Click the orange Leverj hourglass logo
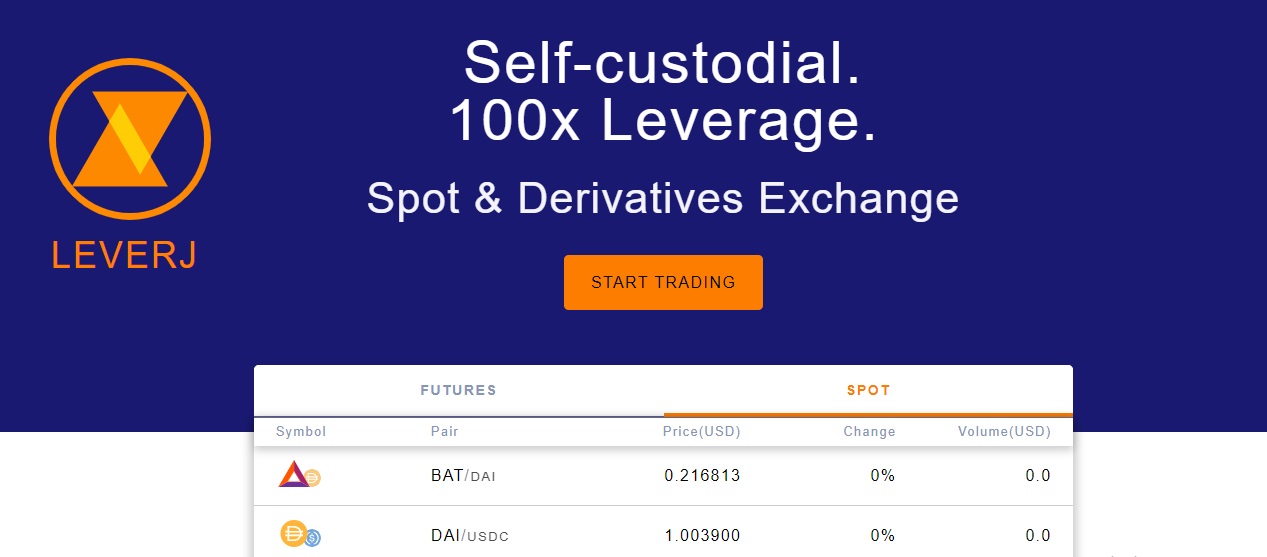 click(130, 139)
